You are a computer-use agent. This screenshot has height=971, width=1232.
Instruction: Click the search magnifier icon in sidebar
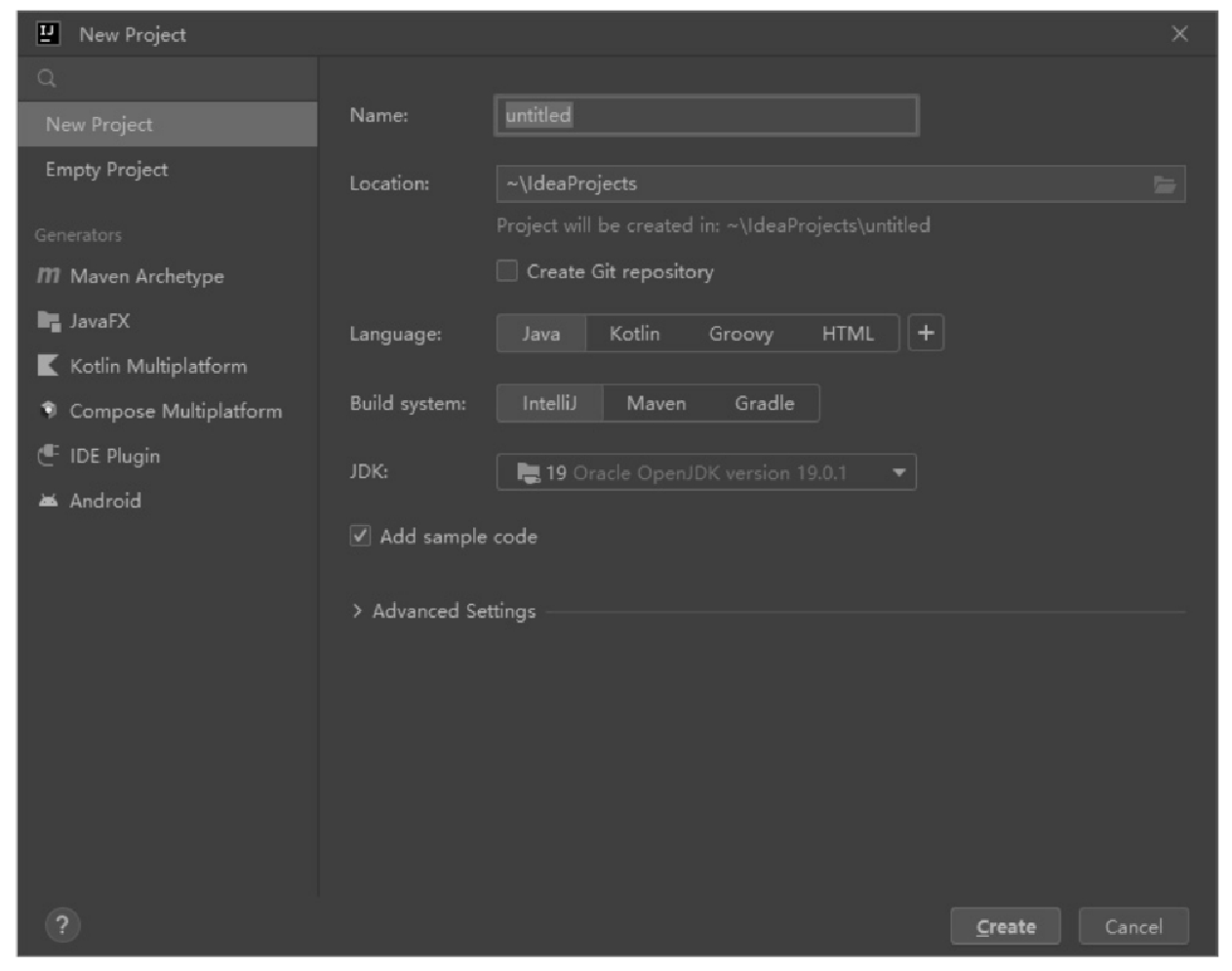pos(47,78)
